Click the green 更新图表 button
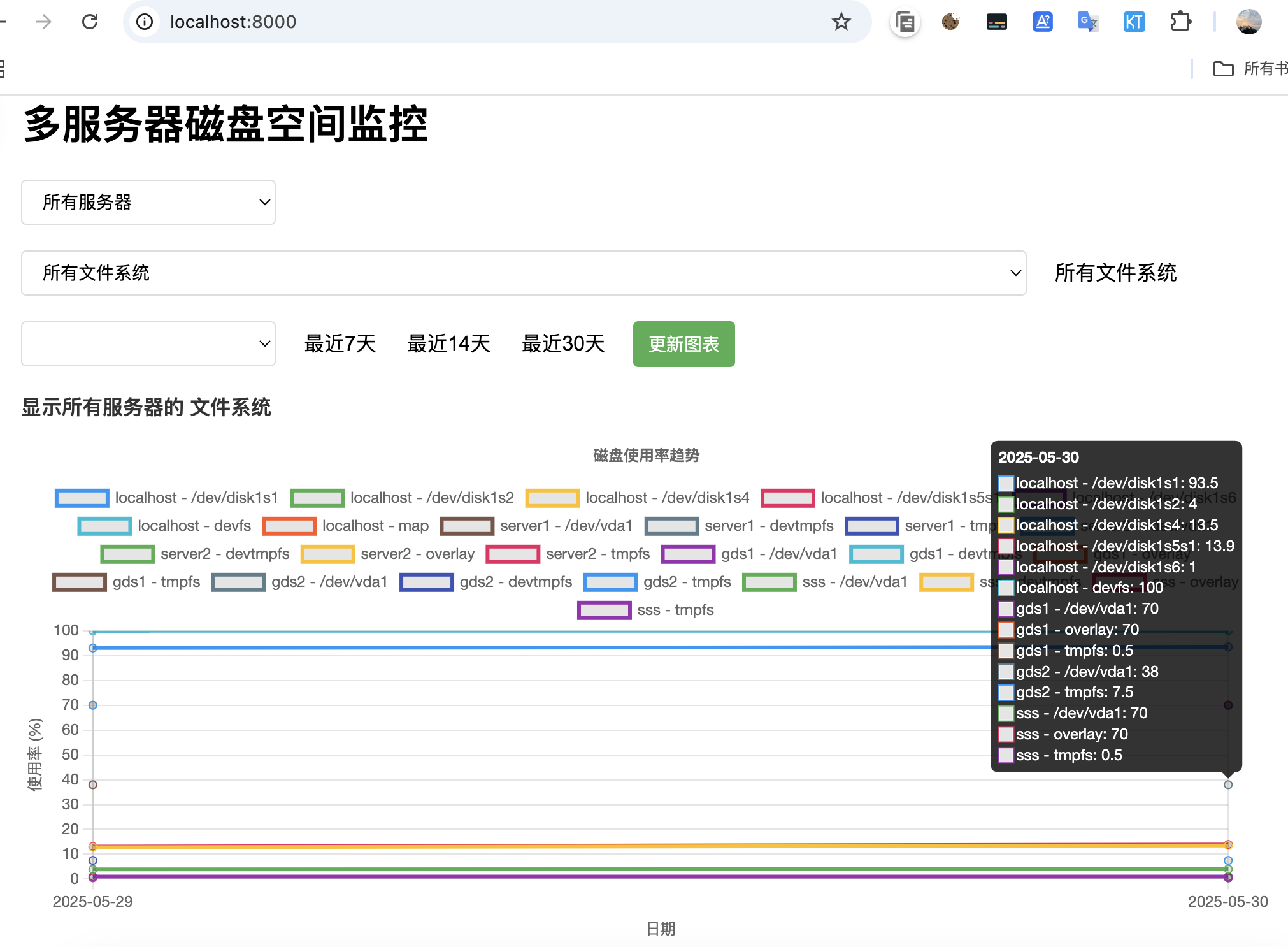The width and height of the screenshot is (1288, 947). point(683,344)
